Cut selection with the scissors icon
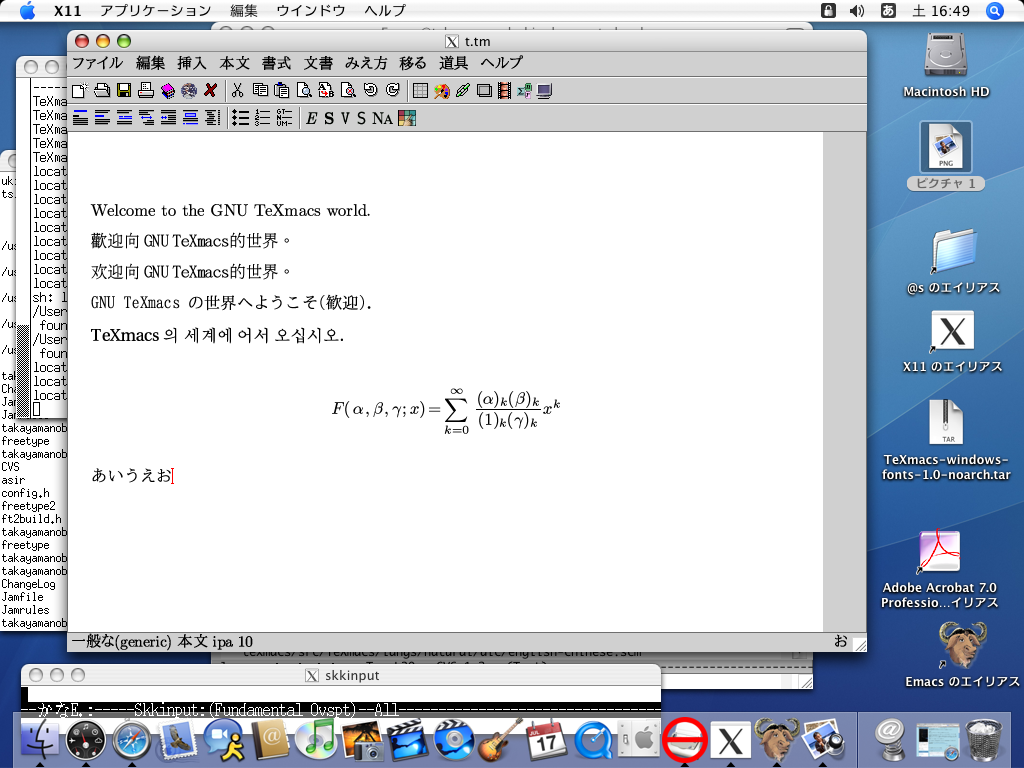 (x=238, y=91)
